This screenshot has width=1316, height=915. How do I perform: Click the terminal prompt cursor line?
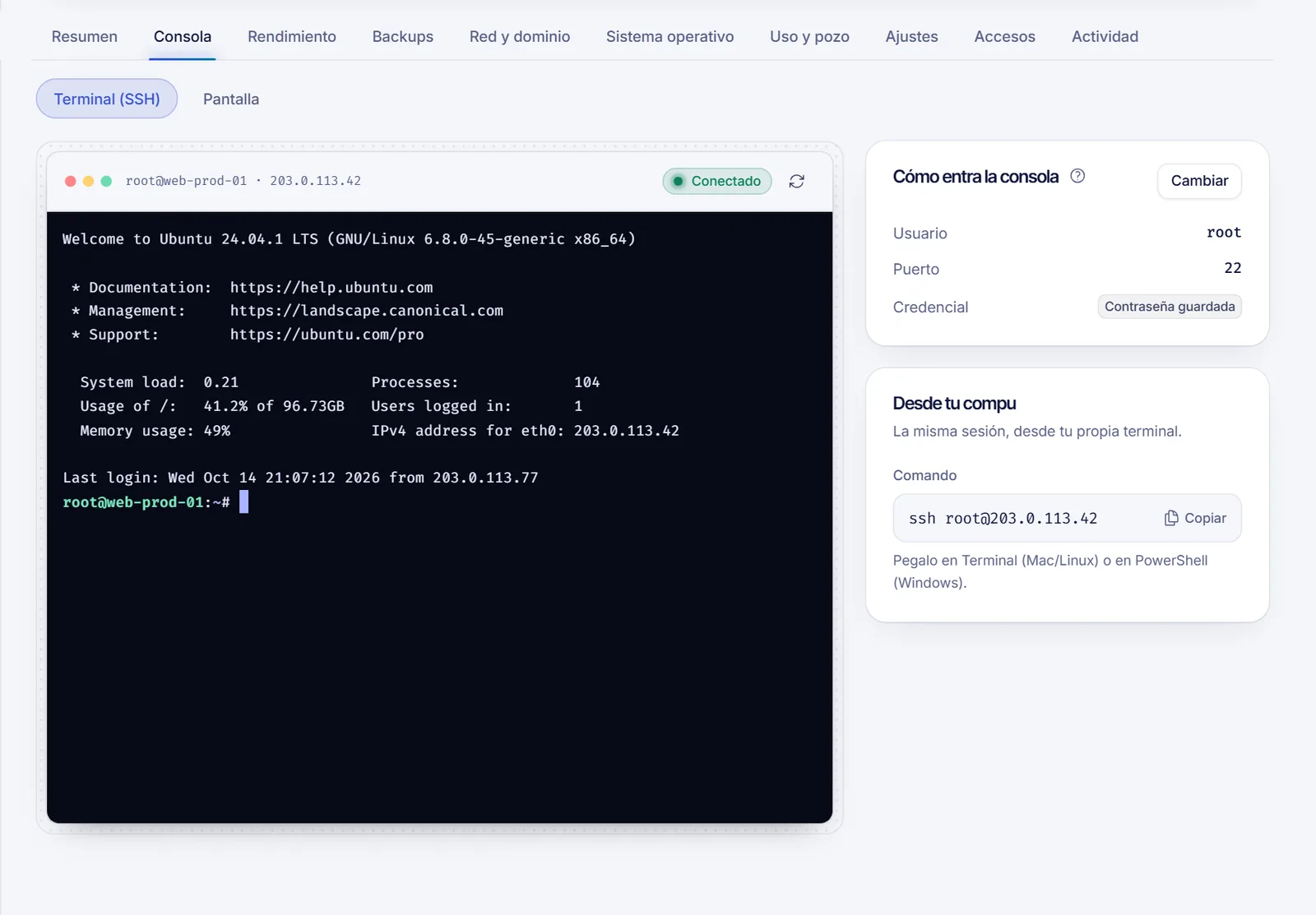tap(155, 502)
